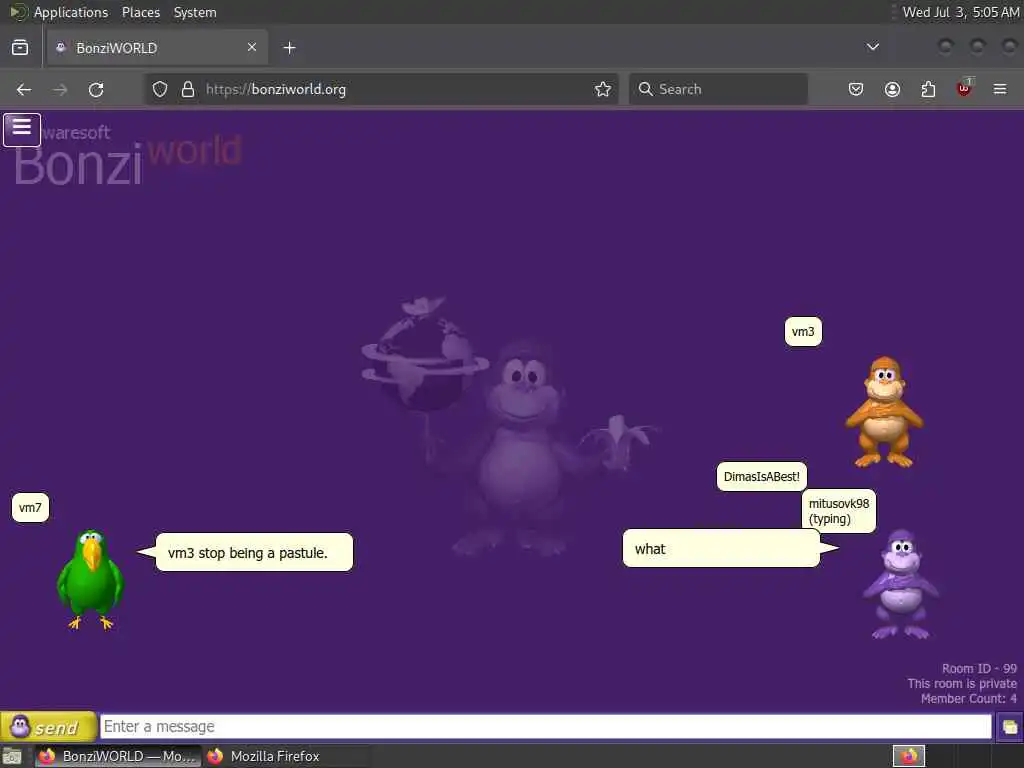Screen dimensions: 1024x768
Task: Click the green parrot character vm7
Action: [x=90, y=579]
